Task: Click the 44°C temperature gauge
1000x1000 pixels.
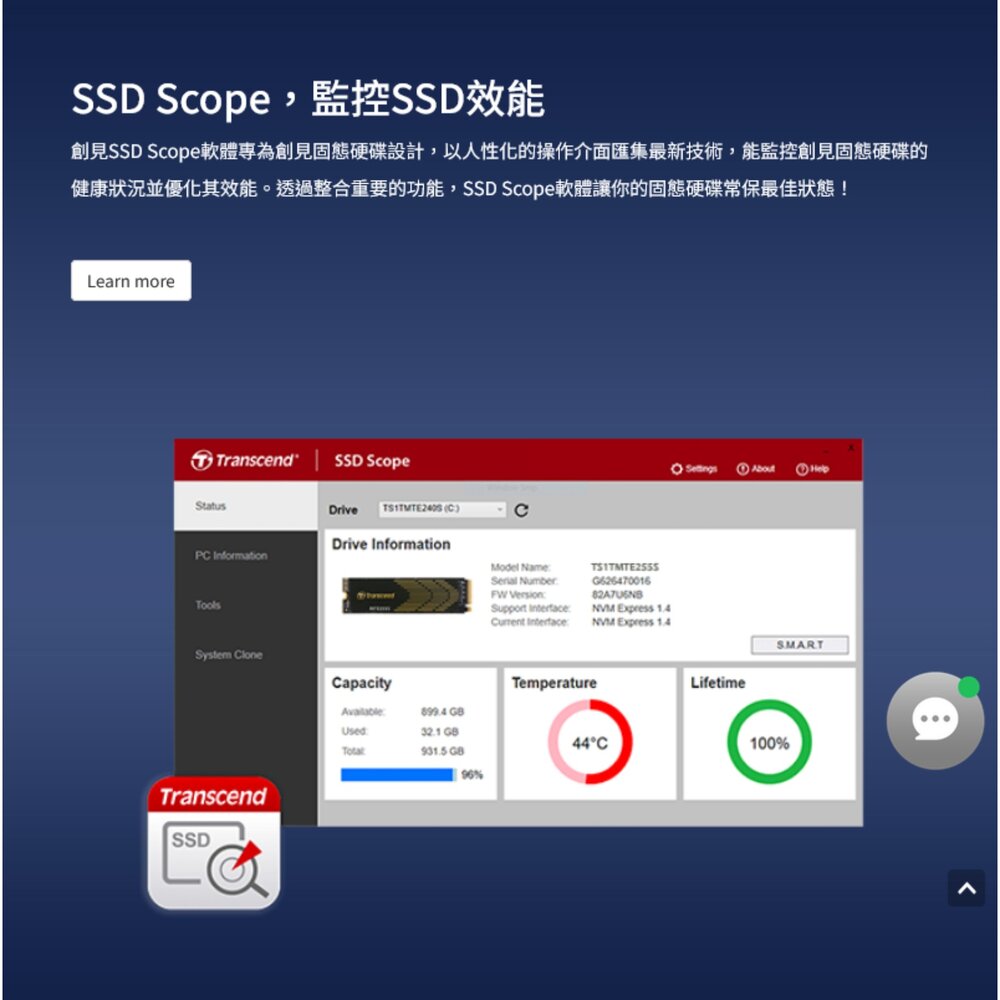Action: [x=590, y=743]
